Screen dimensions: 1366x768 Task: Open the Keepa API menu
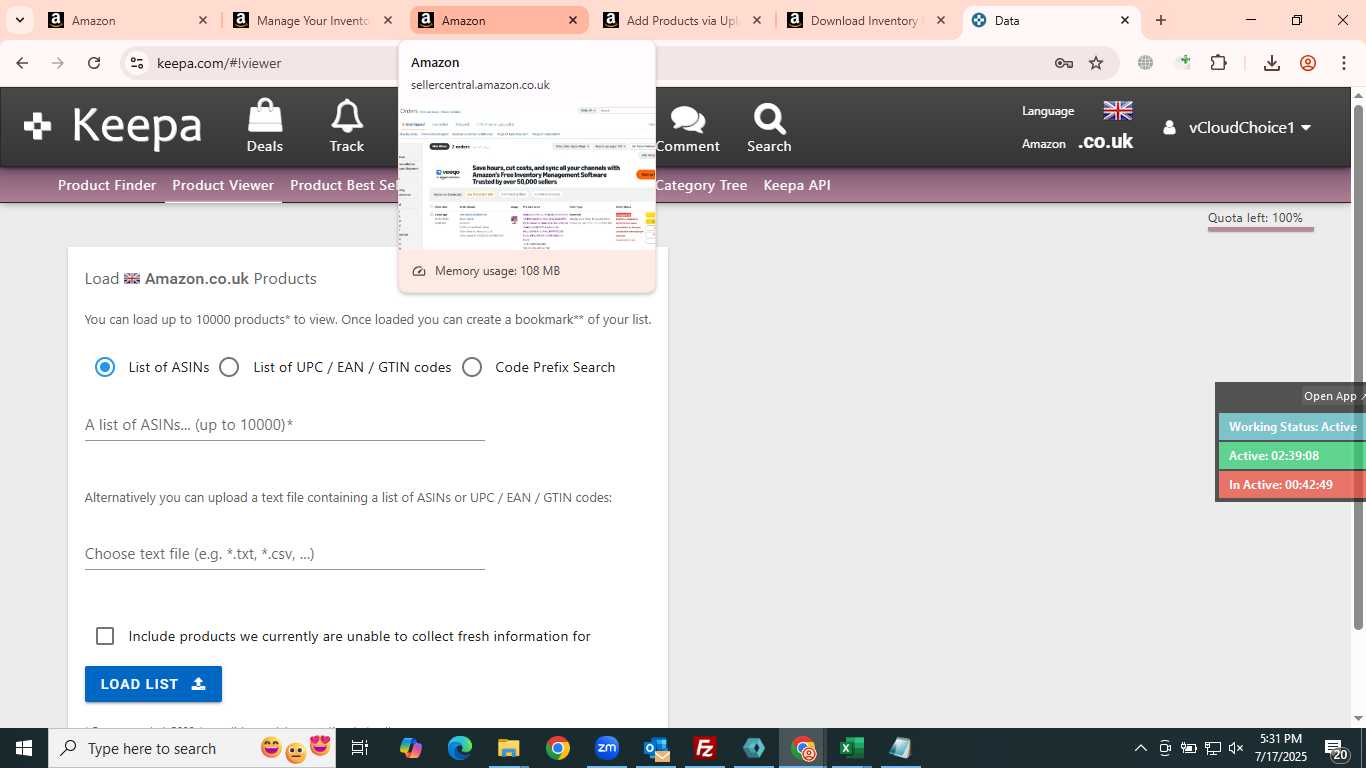pos(797,185)
